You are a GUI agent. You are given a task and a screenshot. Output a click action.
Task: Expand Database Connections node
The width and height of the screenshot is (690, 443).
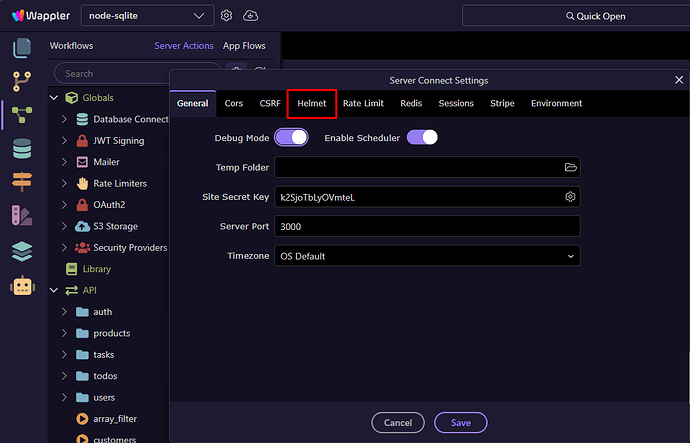tap(64, 119)
